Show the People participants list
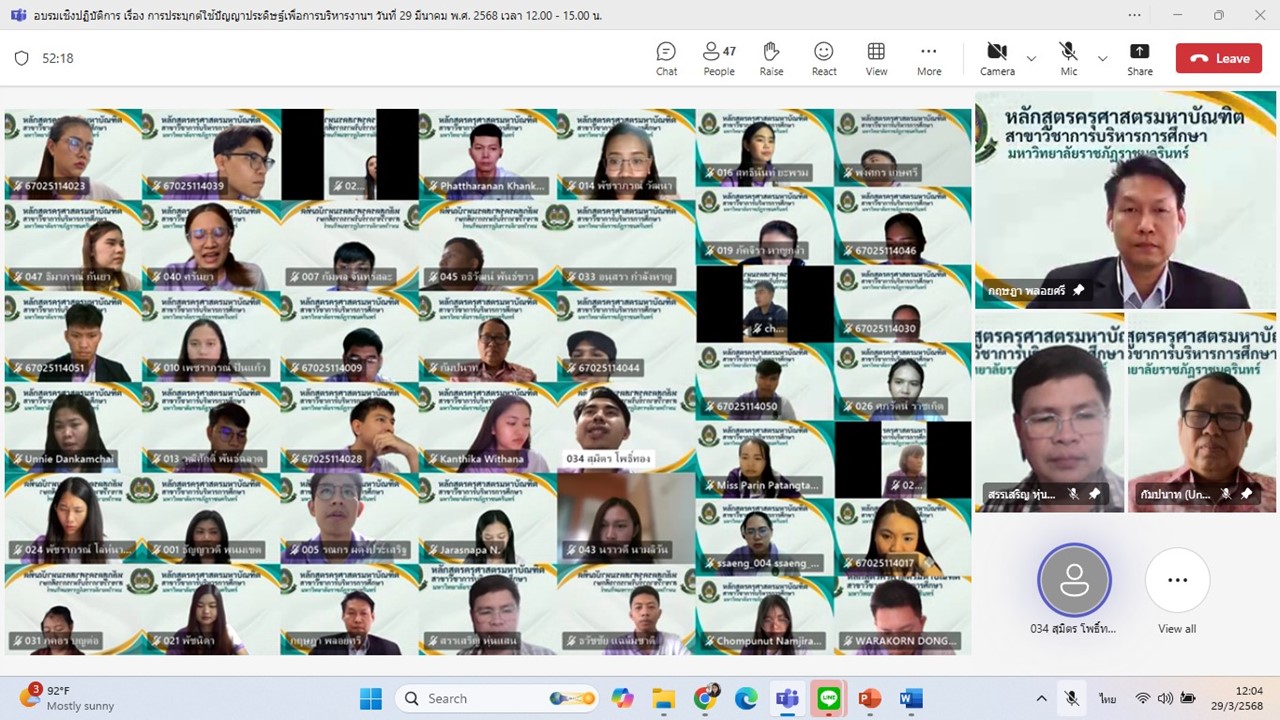The width and height of the screenshot is (1280, 720). pos(719,59)
